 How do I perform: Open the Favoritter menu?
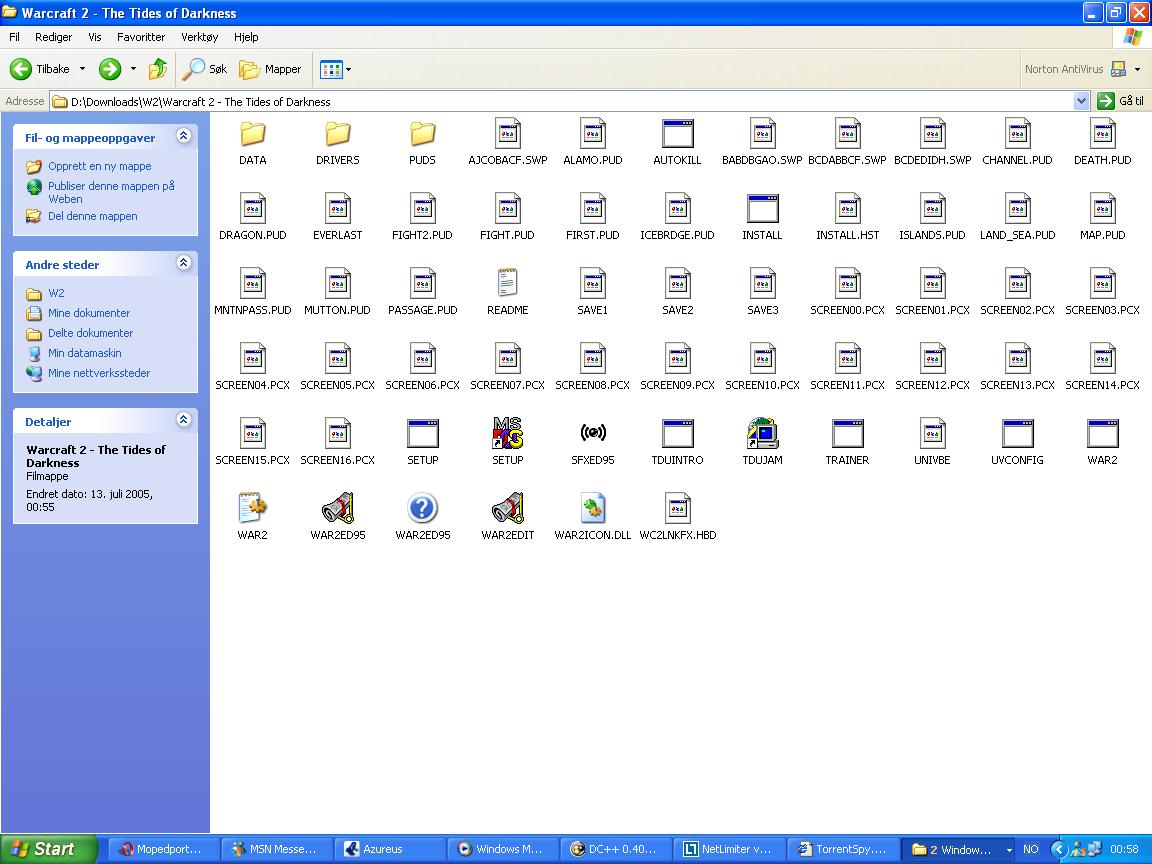[141, 37]
